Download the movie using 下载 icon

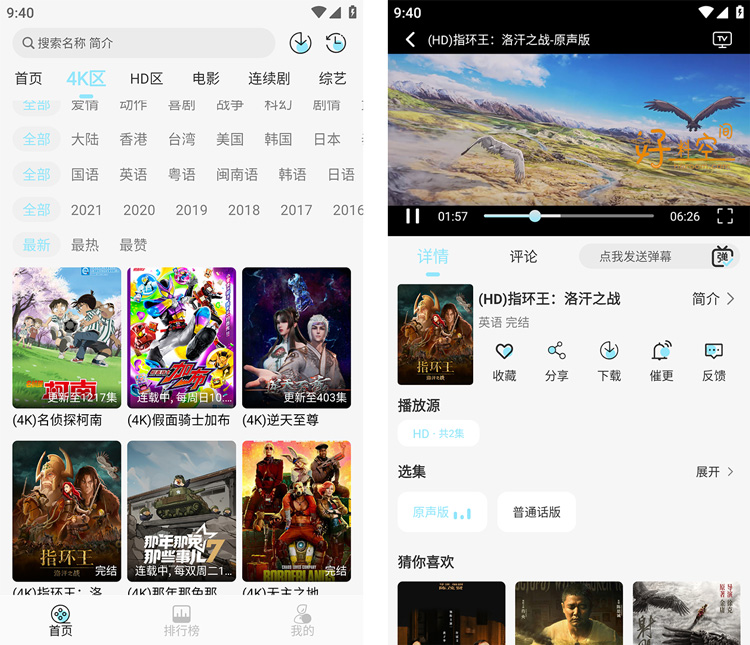point(609,351)
